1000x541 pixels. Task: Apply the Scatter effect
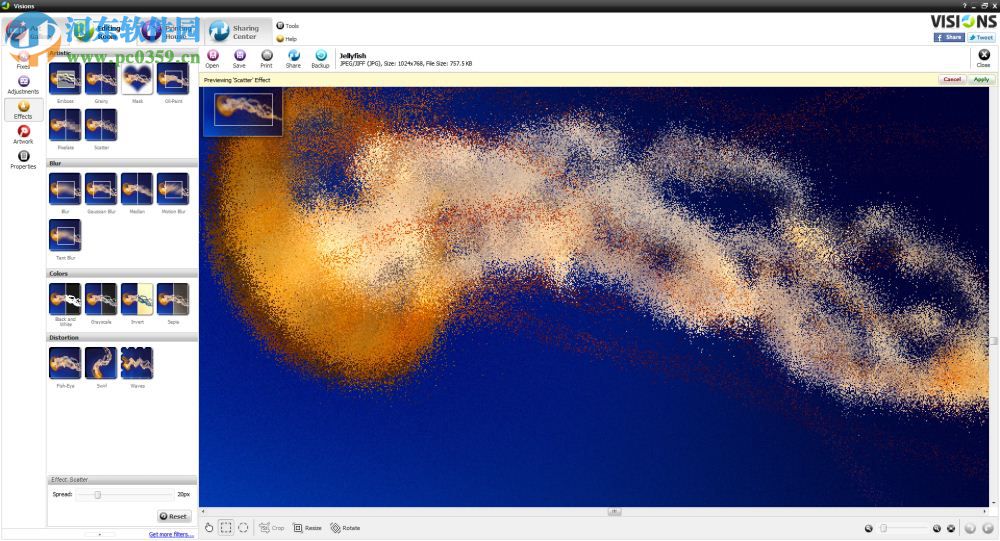(x=981, y=80)
